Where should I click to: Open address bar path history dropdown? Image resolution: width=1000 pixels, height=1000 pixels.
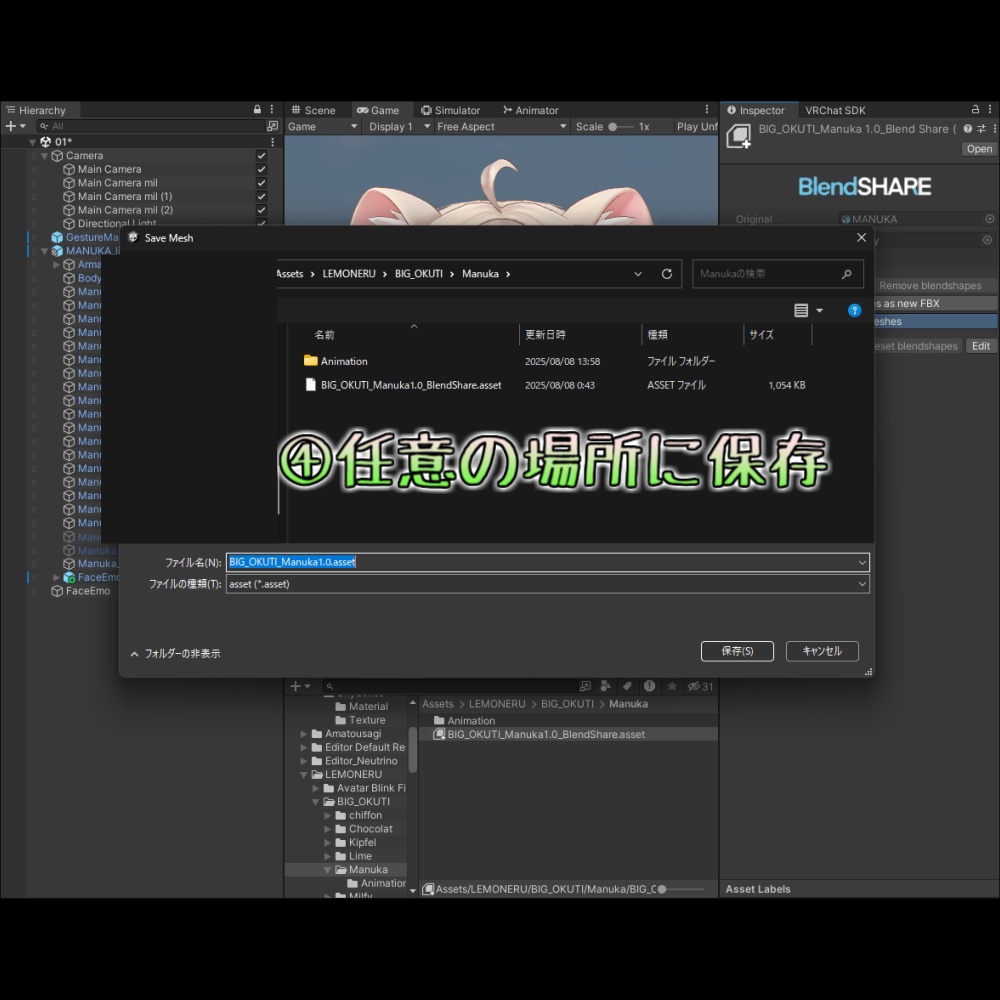click(638, 274)
